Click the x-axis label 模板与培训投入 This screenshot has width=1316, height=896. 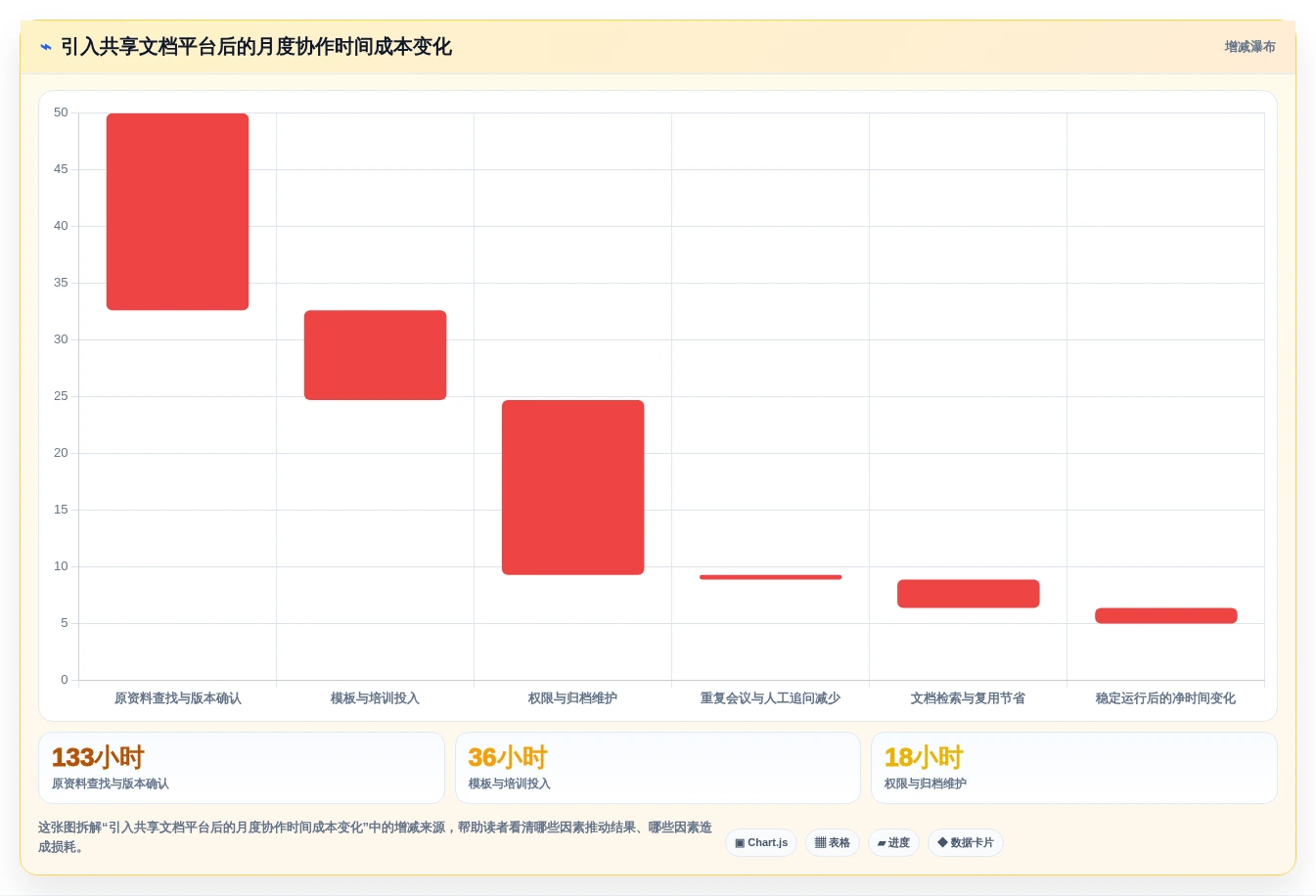(x=375, y=698)
